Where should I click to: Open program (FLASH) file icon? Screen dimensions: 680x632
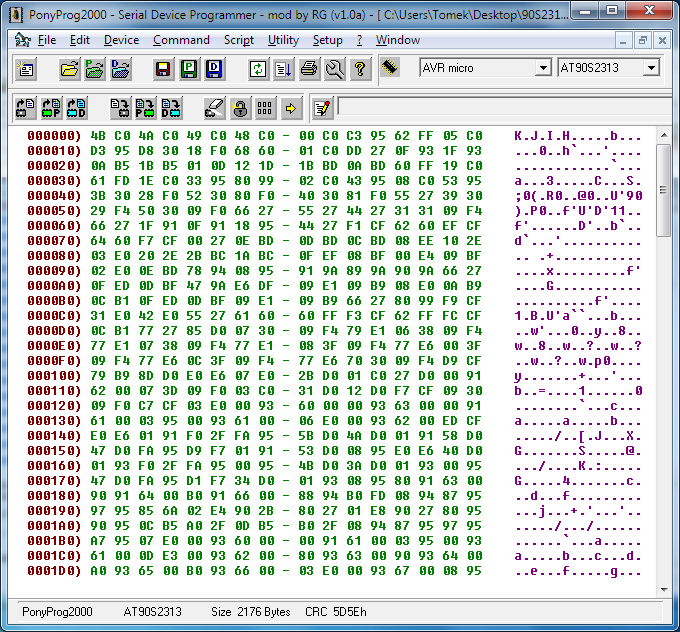tap(95, 69)
